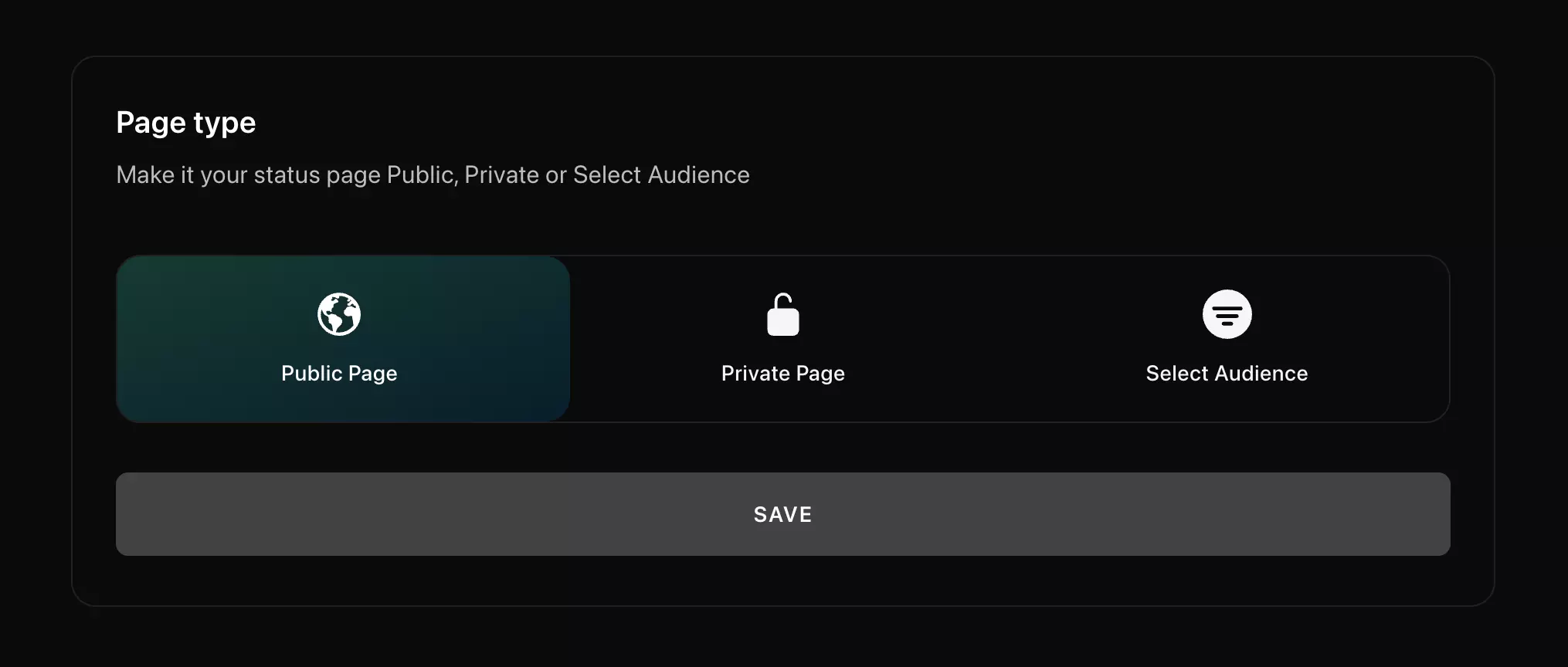Click the 'Private Page' text label
This screenshot has height=667, width=1568.
pos(782,374)
